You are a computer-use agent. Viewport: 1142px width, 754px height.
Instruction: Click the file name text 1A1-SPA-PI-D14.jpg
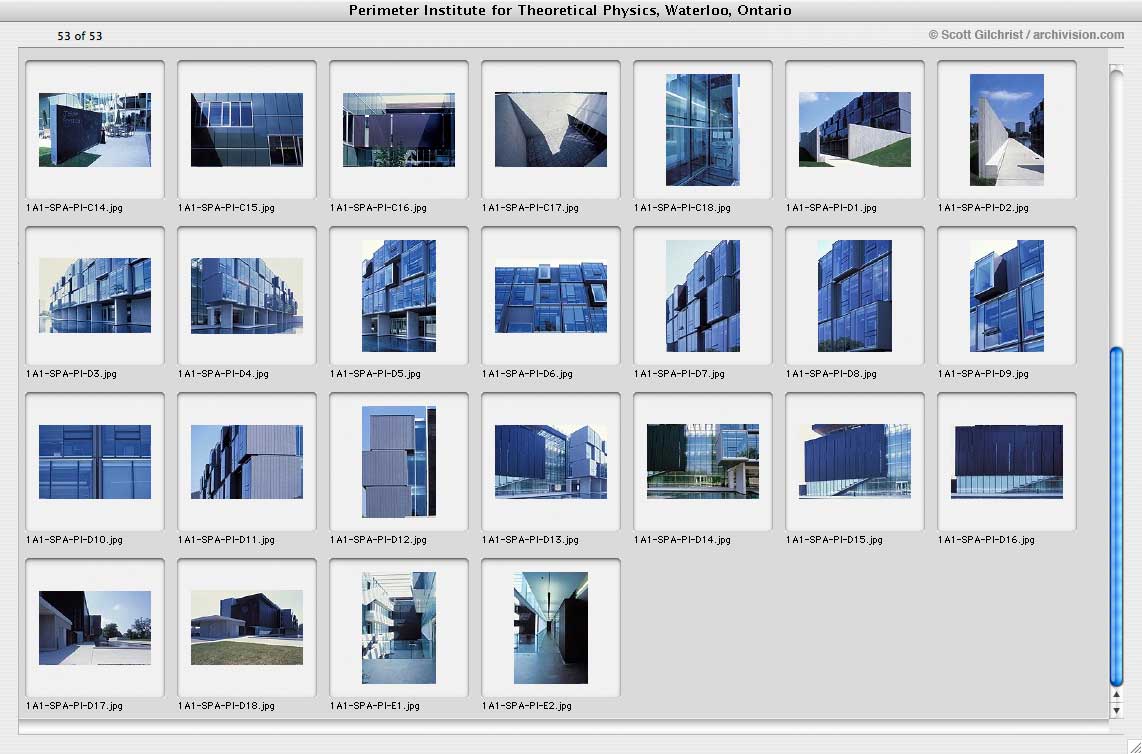682,540
